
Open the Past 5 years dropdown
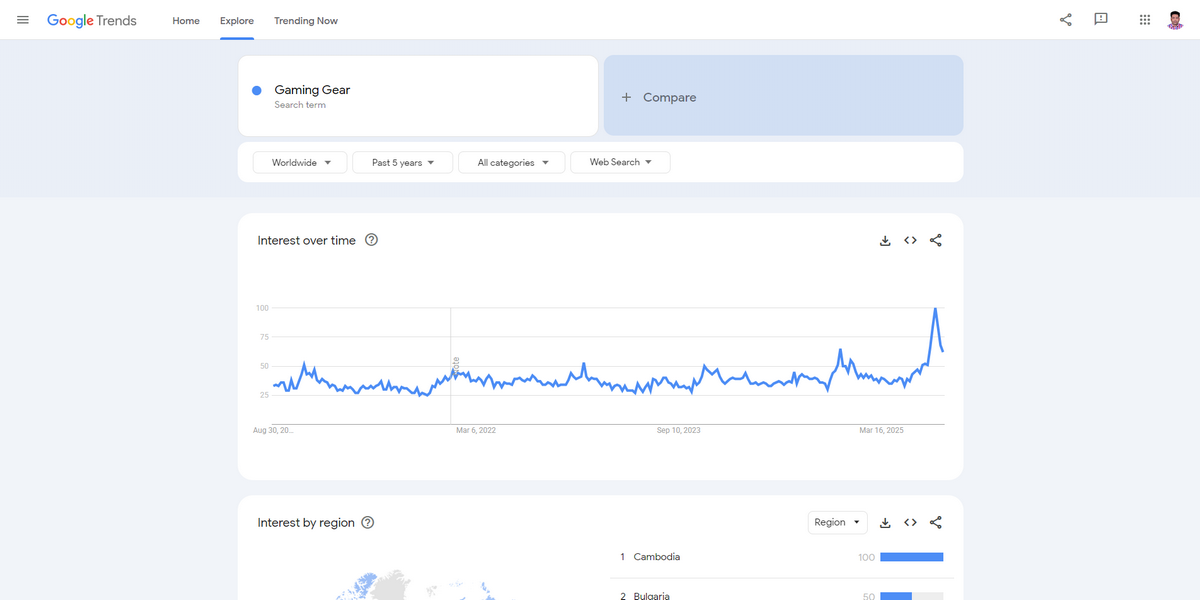[403, 162]
